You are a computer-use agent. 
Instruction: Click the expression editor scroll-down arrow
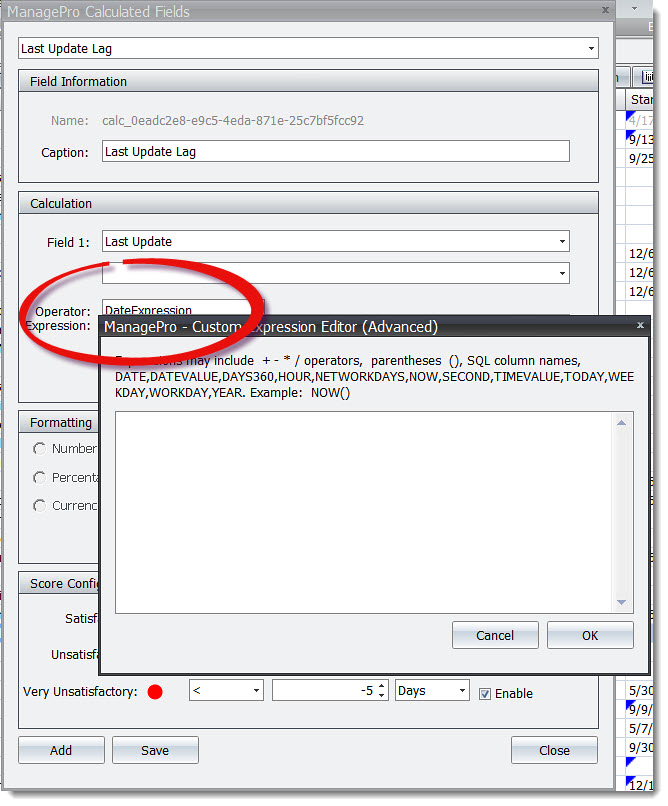coord(621,602)
